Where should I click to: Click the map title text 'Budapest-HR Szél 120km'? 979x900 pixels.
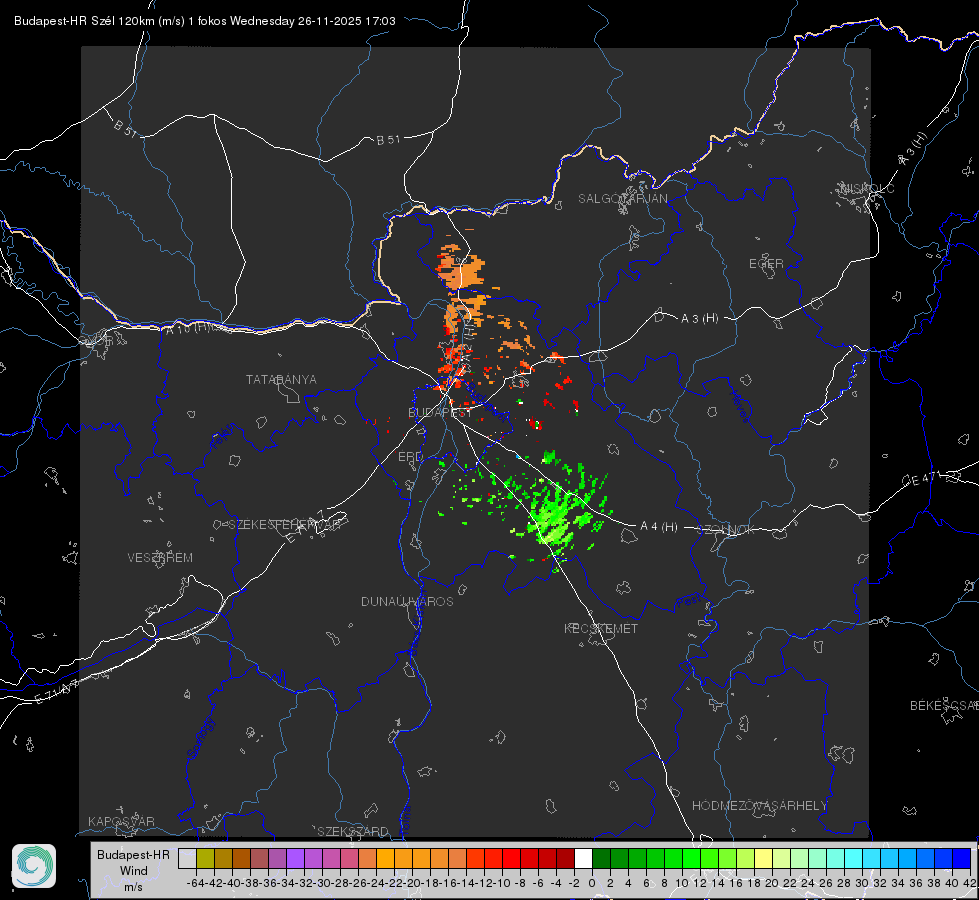click(x=85, y=21)
